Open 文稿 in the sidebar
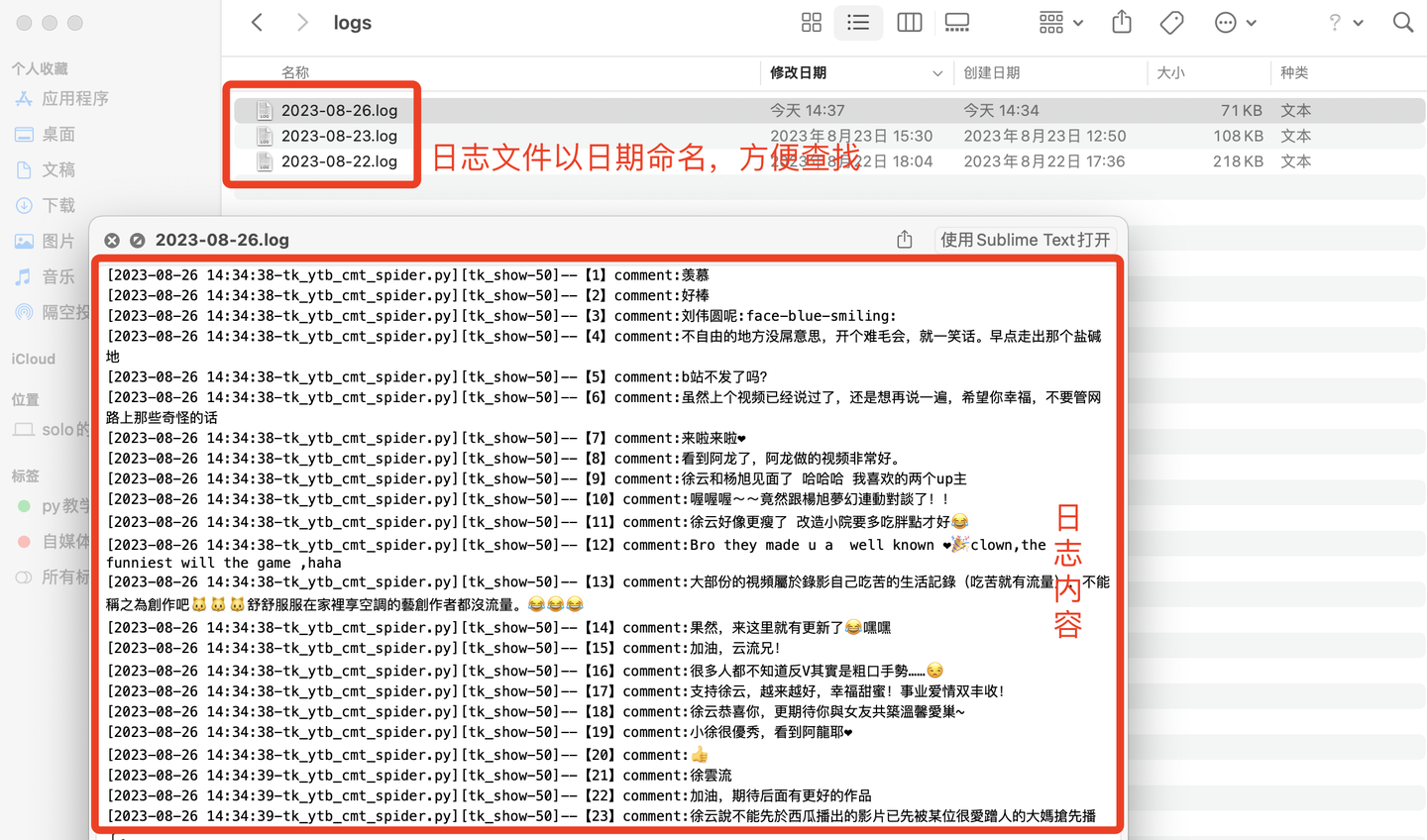1427x840 pixels. point(58,169)
